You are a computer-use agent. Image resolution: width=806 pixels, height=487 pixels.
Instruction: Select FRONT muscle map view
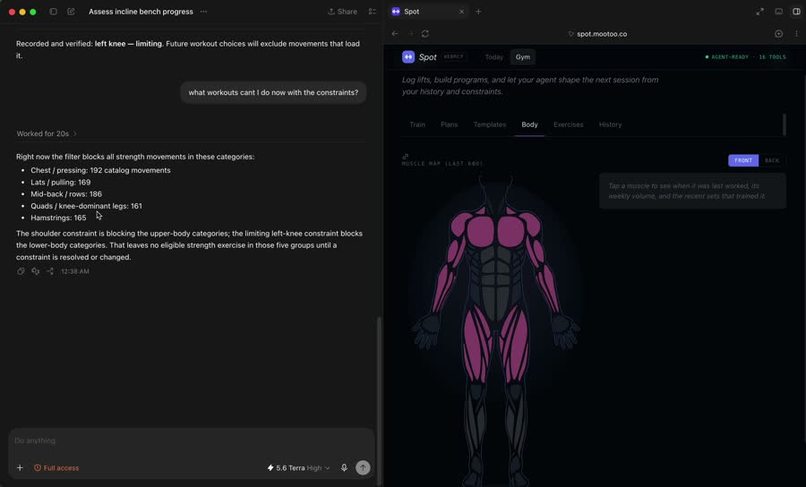click(743, 160)
